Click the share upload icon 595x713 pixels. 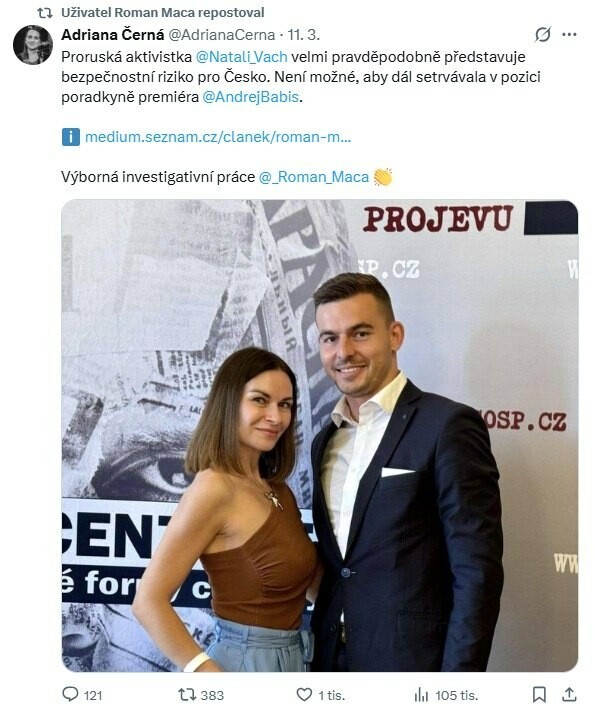[x=569, y=694]
